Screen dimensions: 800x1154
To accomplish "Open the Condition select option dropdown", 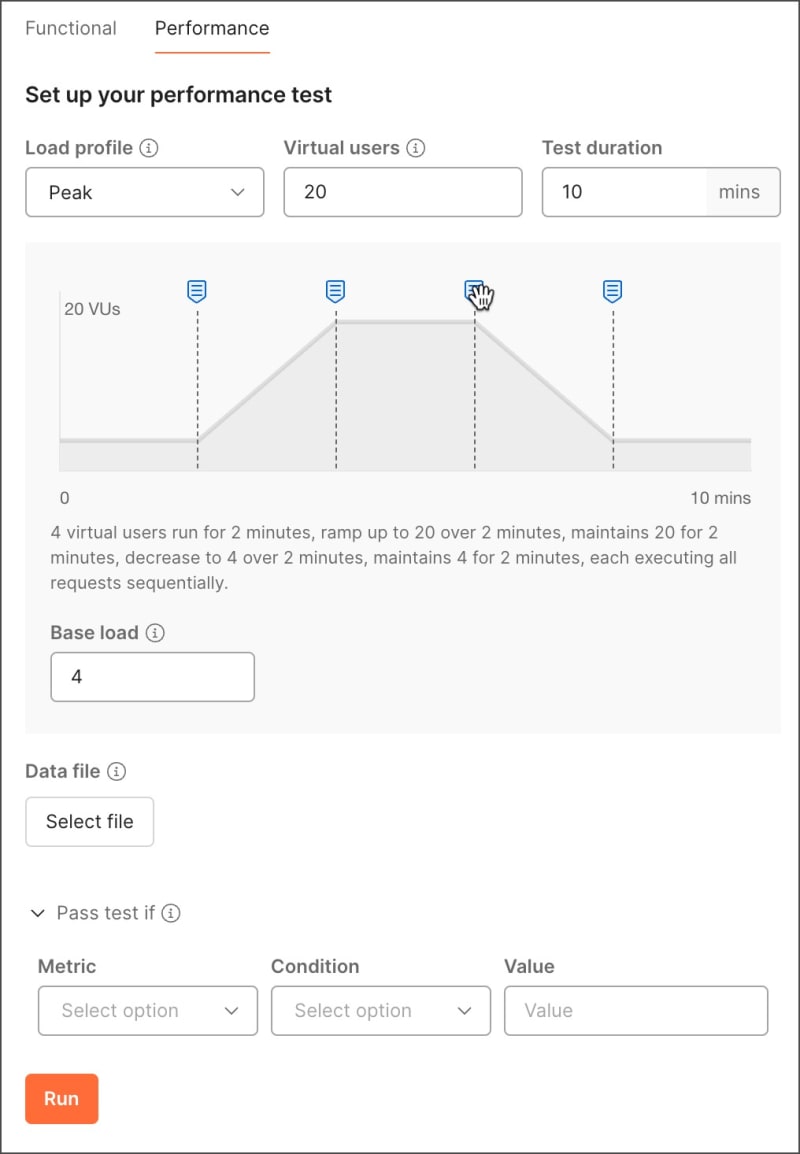I will 381,1011.
